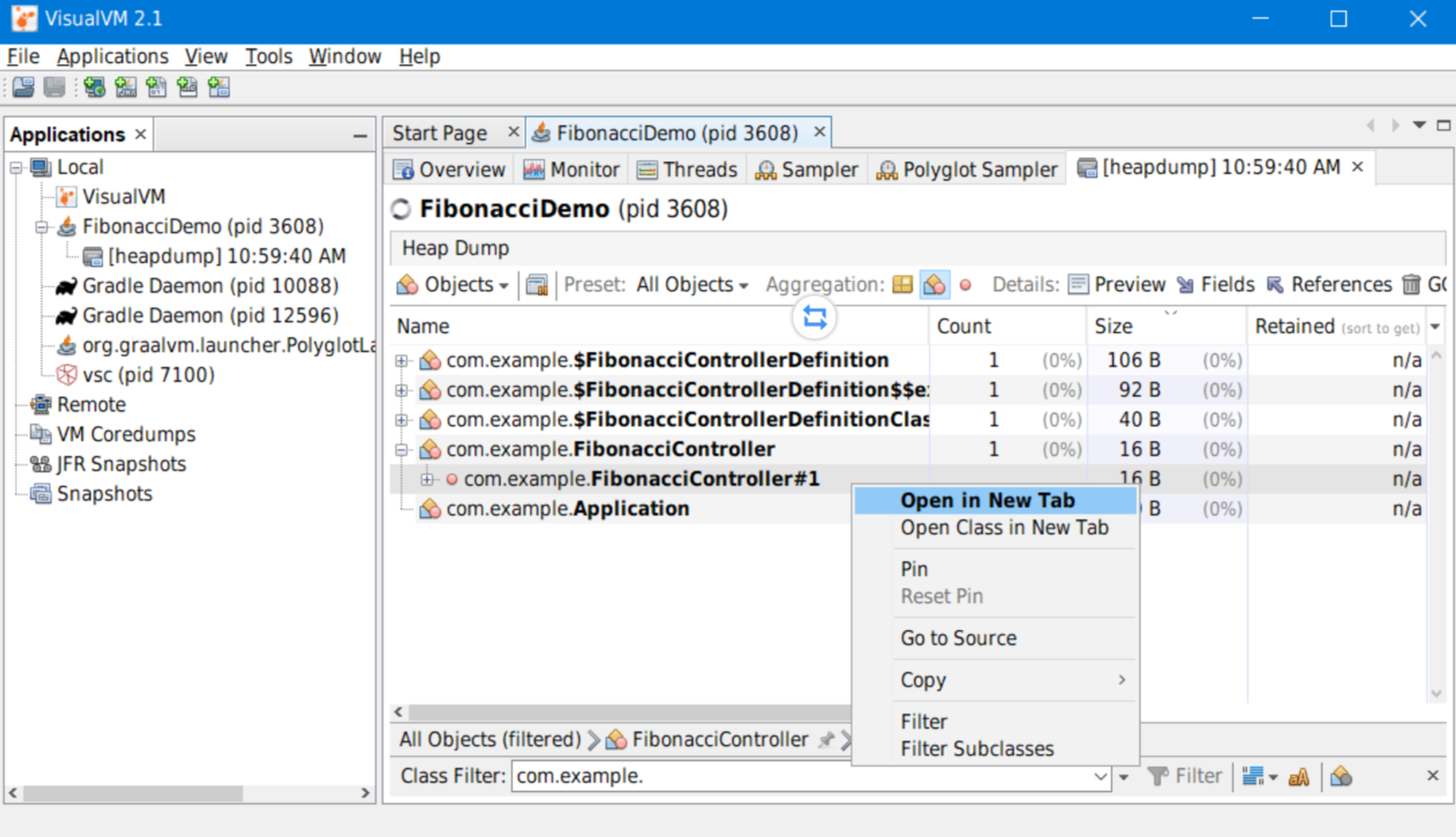
Task: Click Go to Source in the context menu
Action: click(x=958, y=638)
